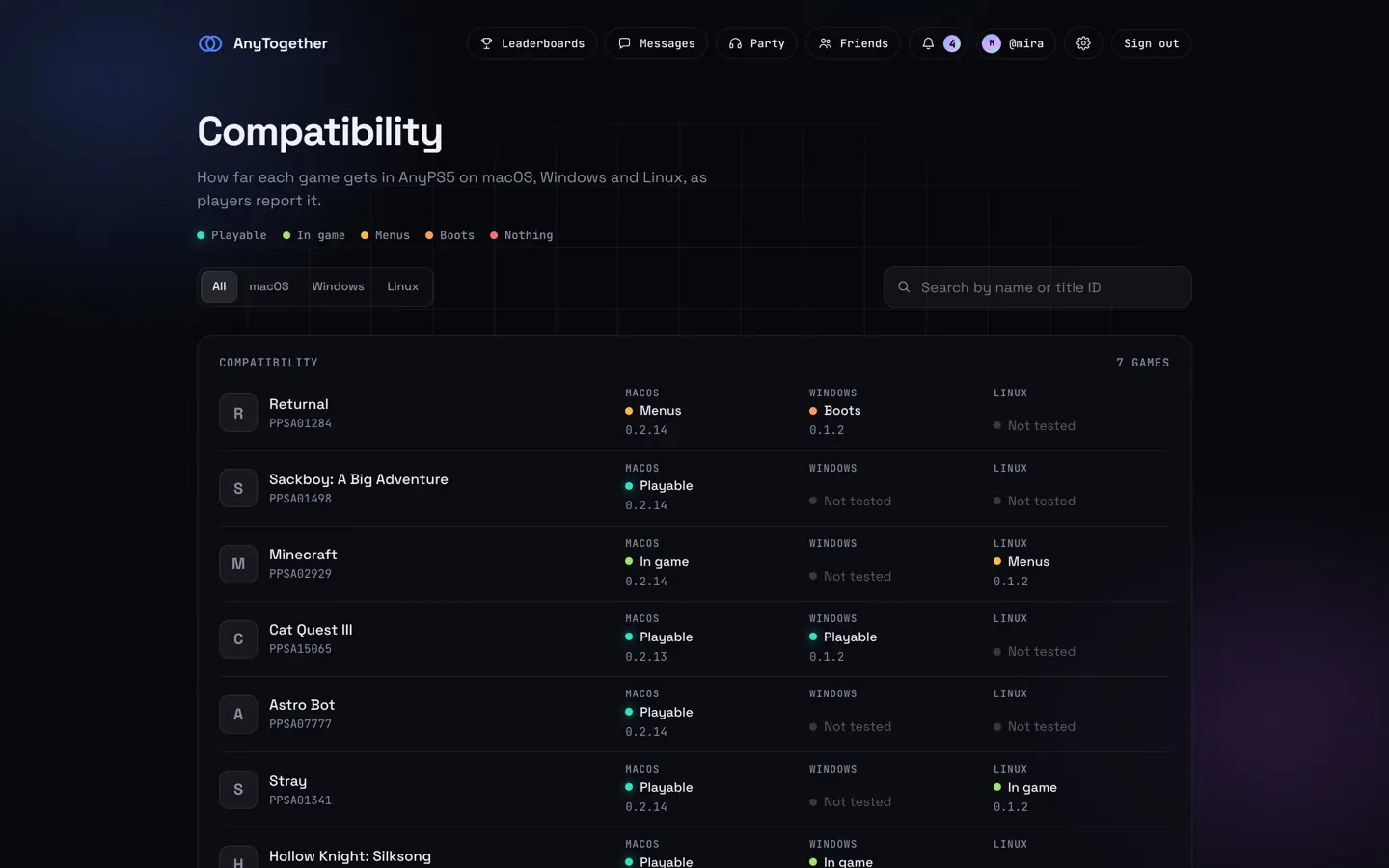
Task: Click the Sackboy S avatar tile
Action: [x=238, y=488]
